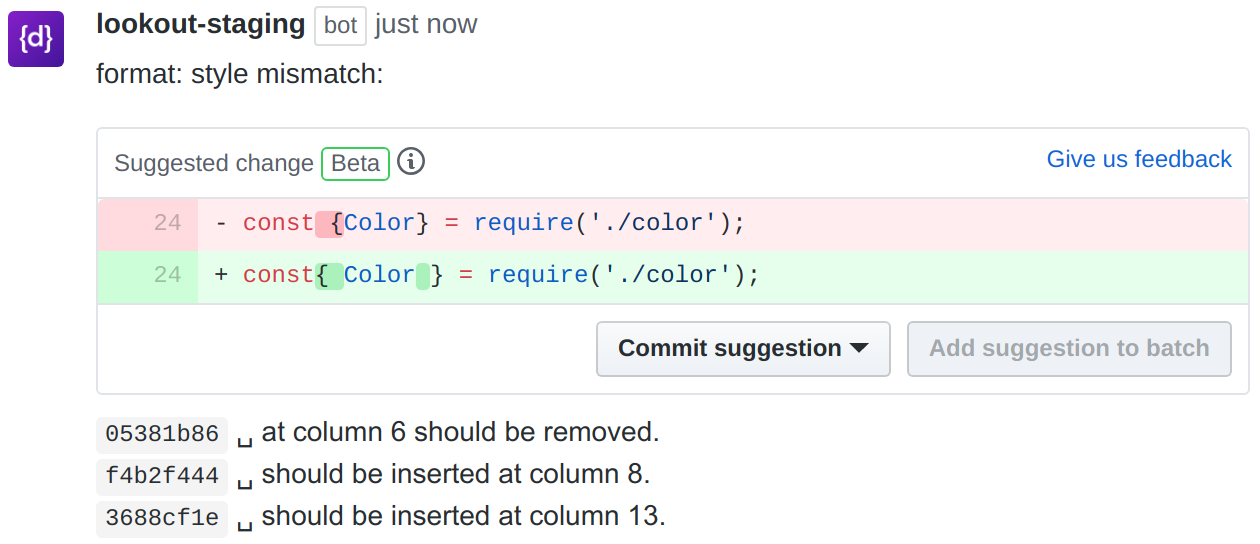Screen dimensions: 1260x544
Task: Open commit hash f4b2f444
Action: 162,476
